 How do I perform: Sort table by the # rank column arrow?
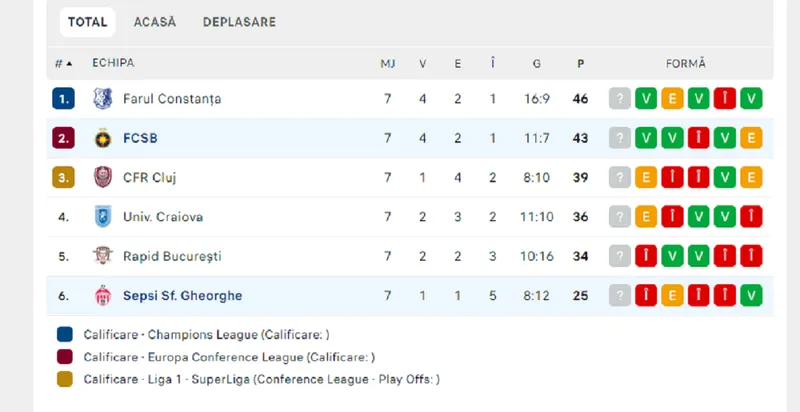coord(64,63)
